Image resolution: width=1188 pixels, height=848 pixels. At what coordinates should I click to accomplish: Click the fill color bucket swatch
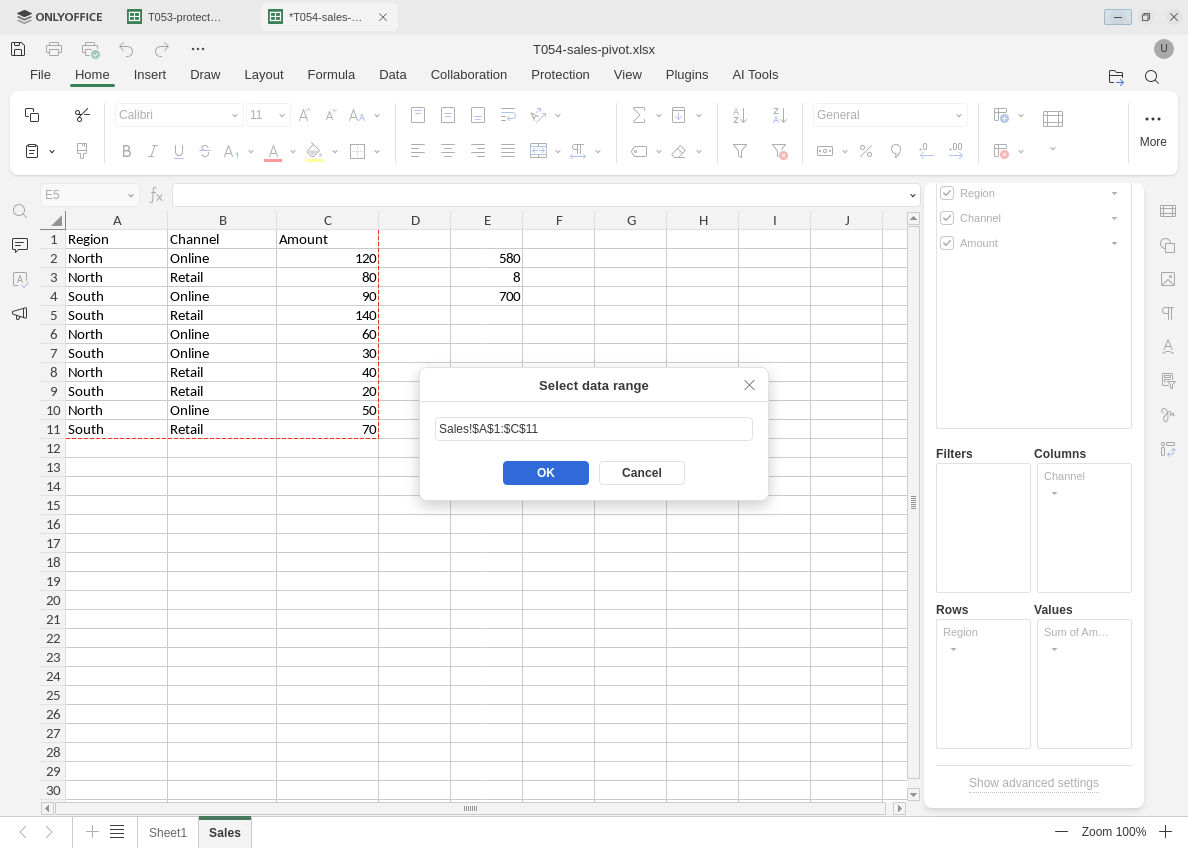click(314, 152)
